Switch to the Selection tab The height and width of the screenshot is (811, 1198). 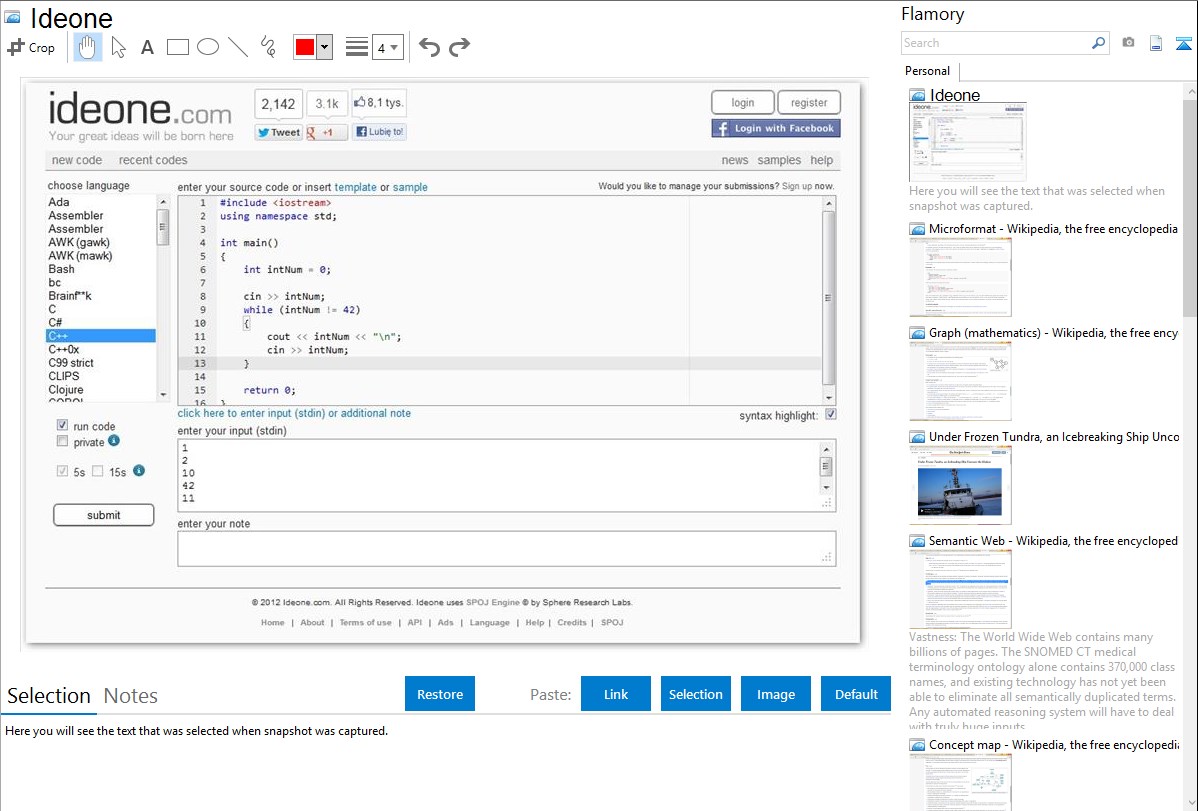[49, 696]
